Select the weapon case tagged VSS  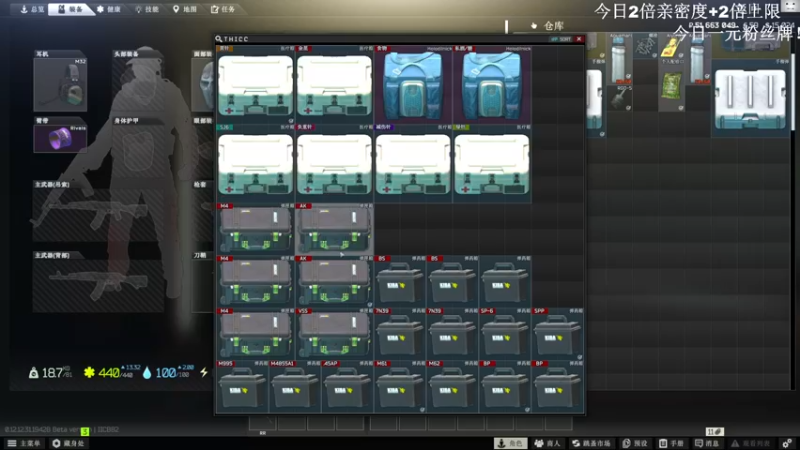click(334, 333)
